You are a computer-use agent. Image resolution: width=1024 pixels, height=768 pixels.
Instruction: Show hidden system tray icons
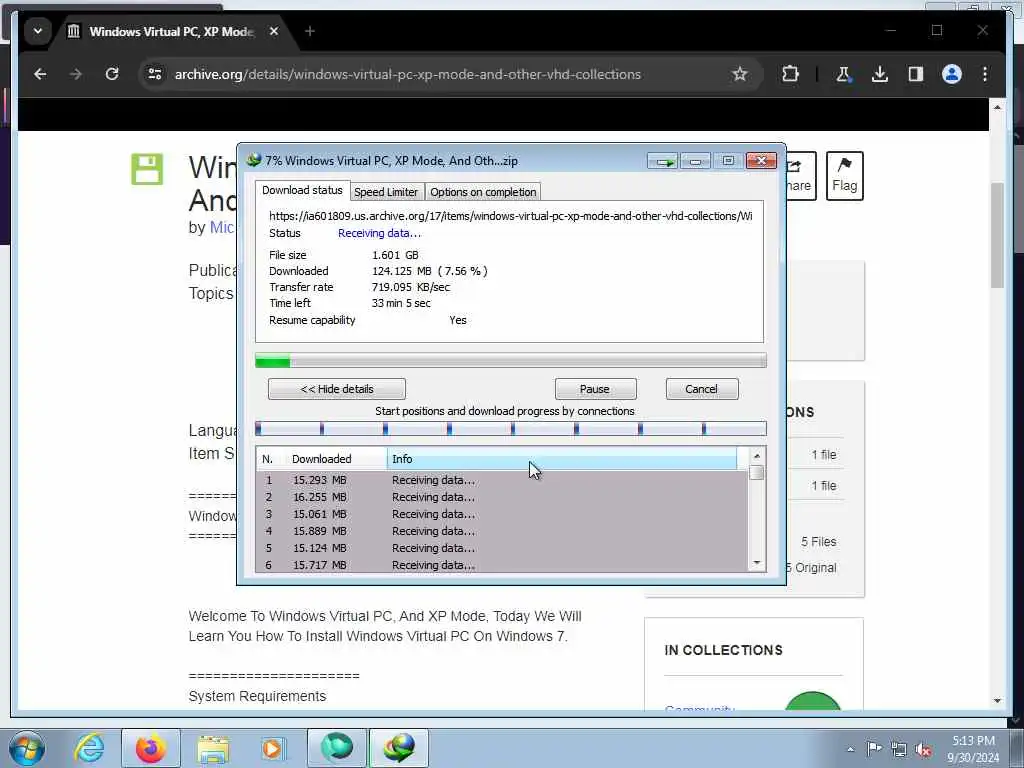(x=850, y=749)
